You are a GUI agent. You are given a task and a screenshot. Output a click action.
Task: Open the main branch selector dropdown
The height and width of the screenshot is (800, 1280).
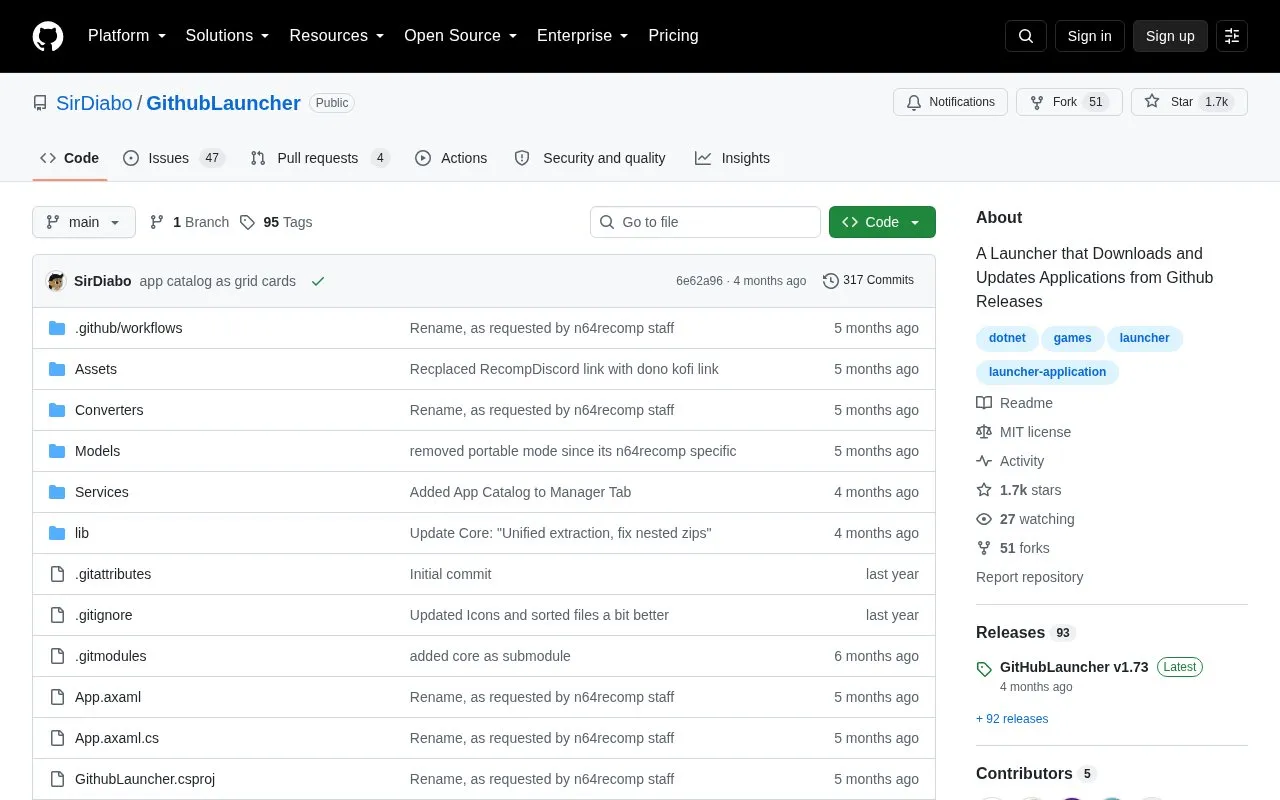coord(84,222)
